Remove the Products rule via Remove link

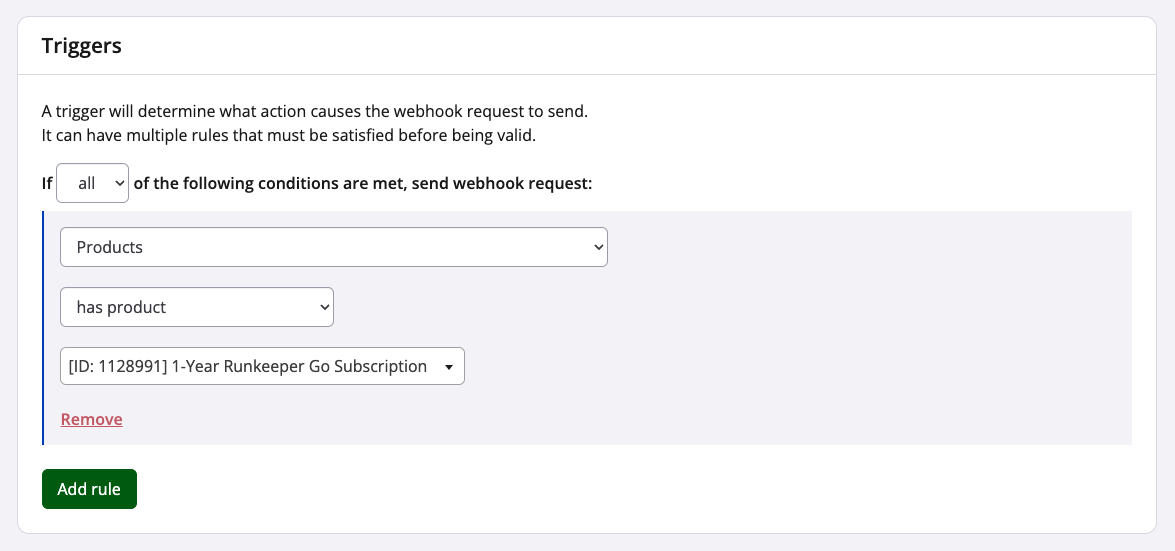(91, 419)
